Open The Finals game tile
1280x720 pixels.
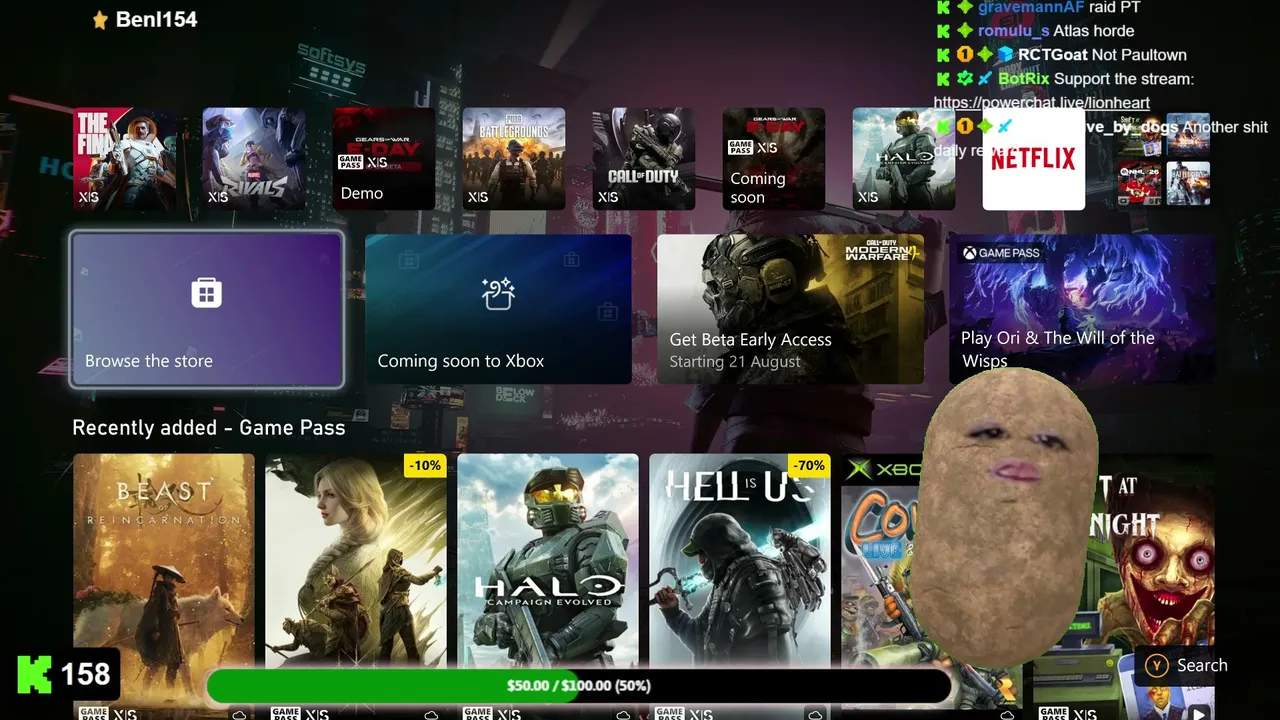(125, 159)
